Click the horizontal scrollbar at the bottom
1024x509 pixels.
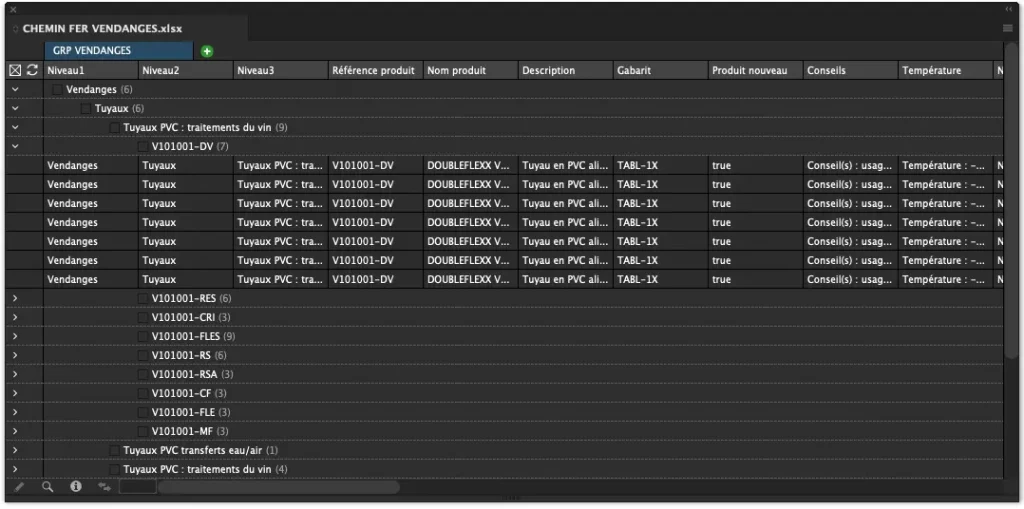(x=280, y=487)
